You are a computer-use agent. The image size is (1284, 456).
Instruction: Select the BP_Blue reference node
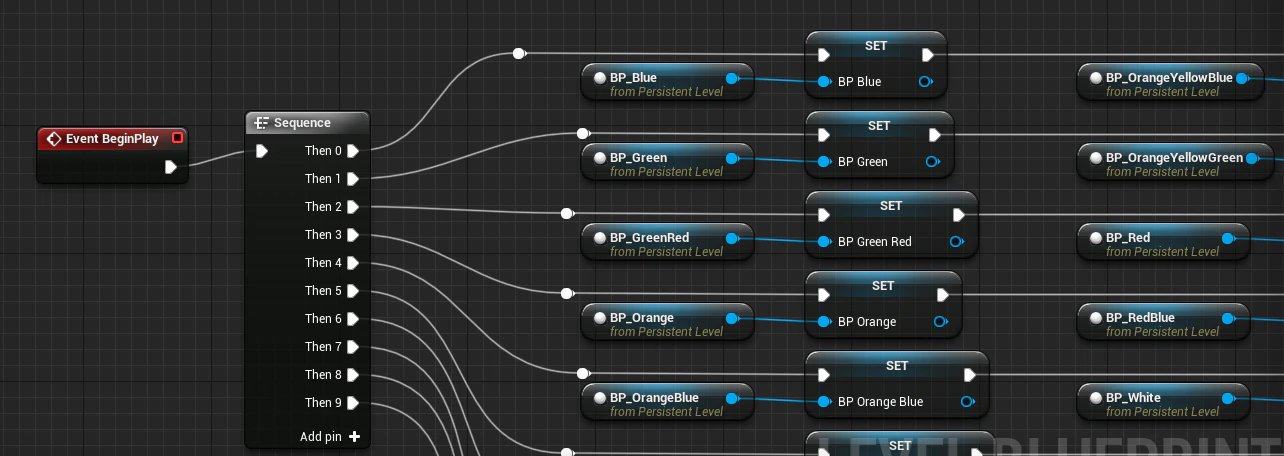coord(667,82)
